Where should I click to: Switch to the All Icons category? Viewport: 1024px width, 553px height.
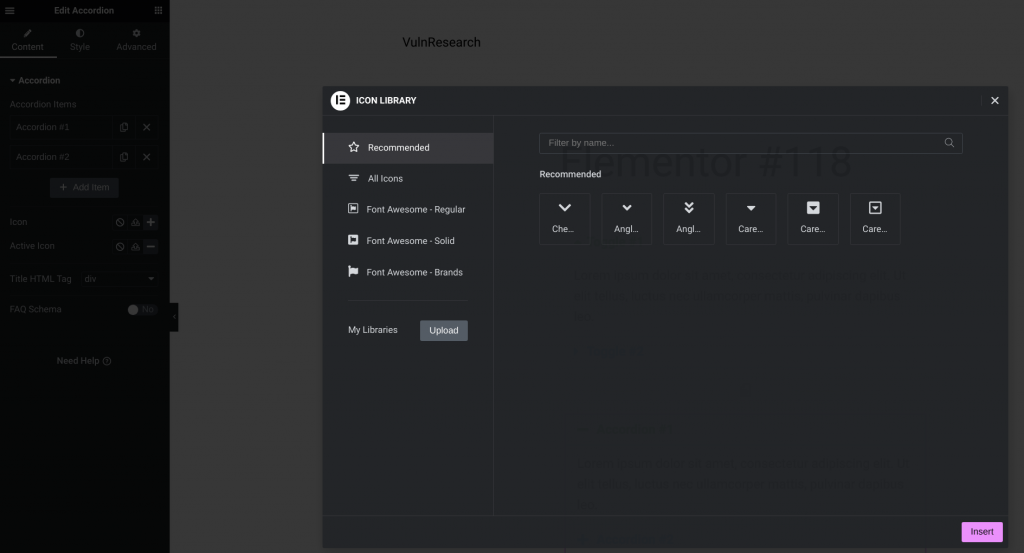tap(408, 178)
